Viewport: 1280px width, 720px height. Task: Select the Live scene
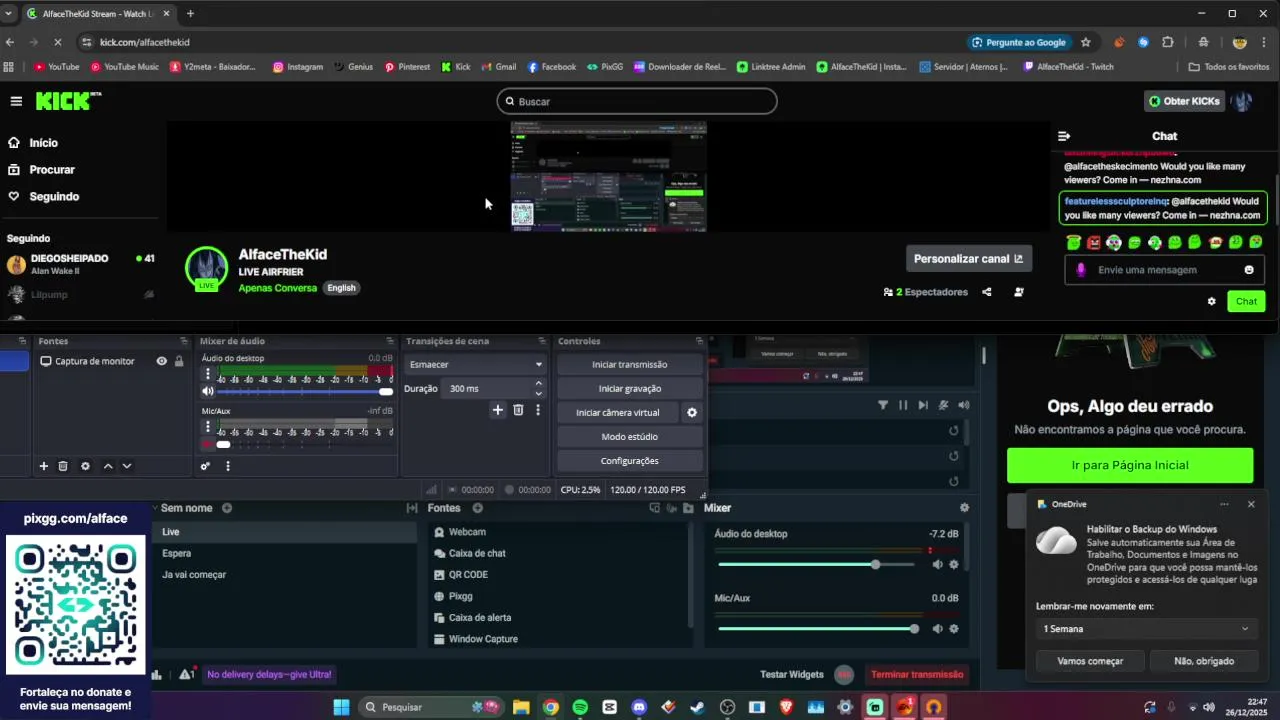click(285, 532)
